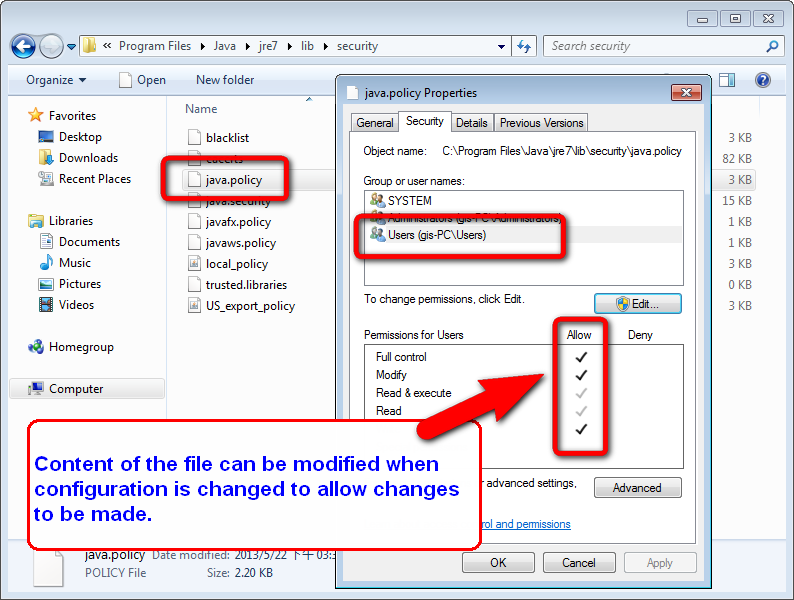Screen dimensions: 794x600
Task: Select Libraries in navigation pane
Action: click(x=61, y=221)
